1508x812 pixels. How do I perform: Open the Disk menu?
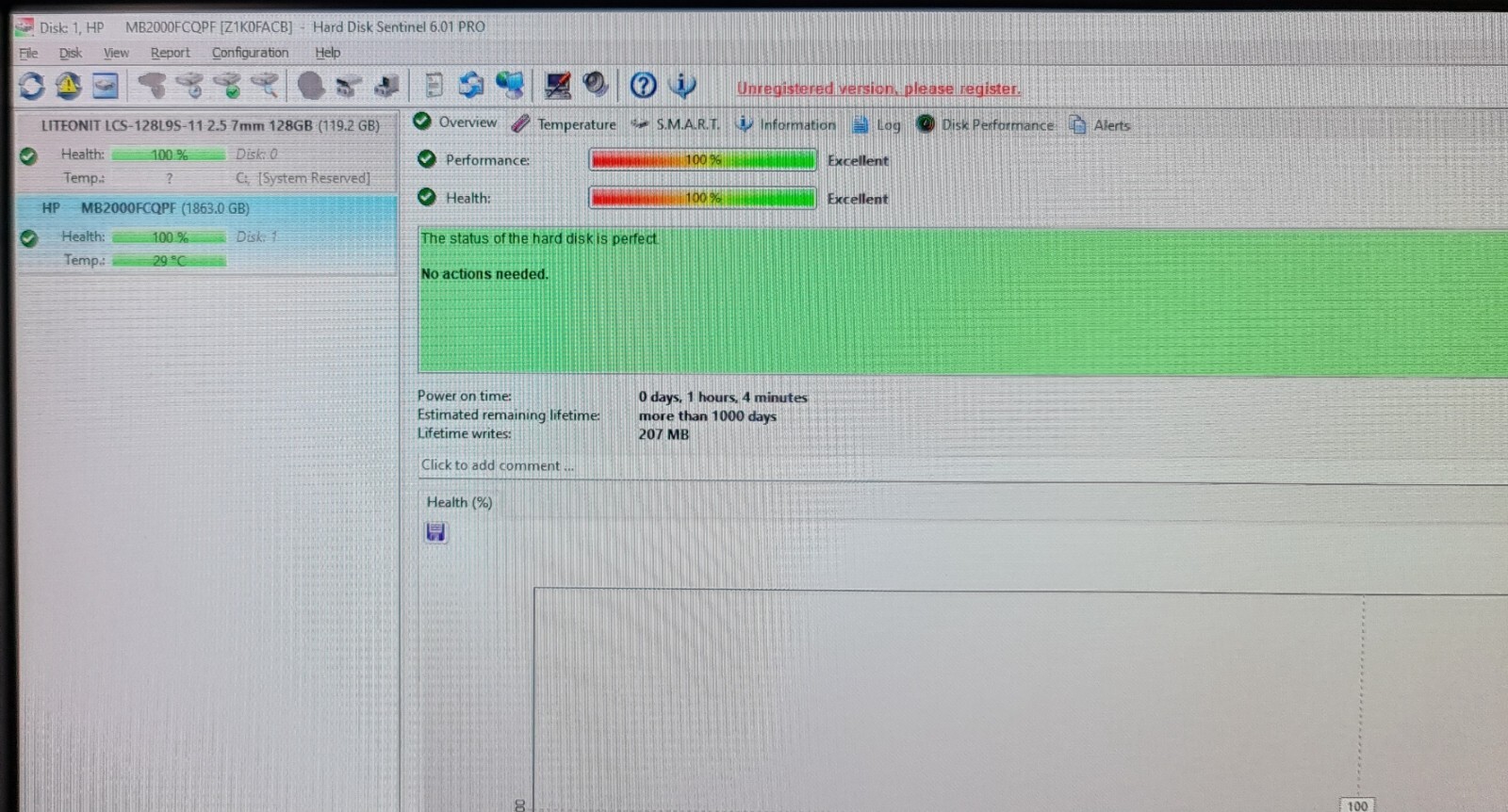tap(71, 53)
